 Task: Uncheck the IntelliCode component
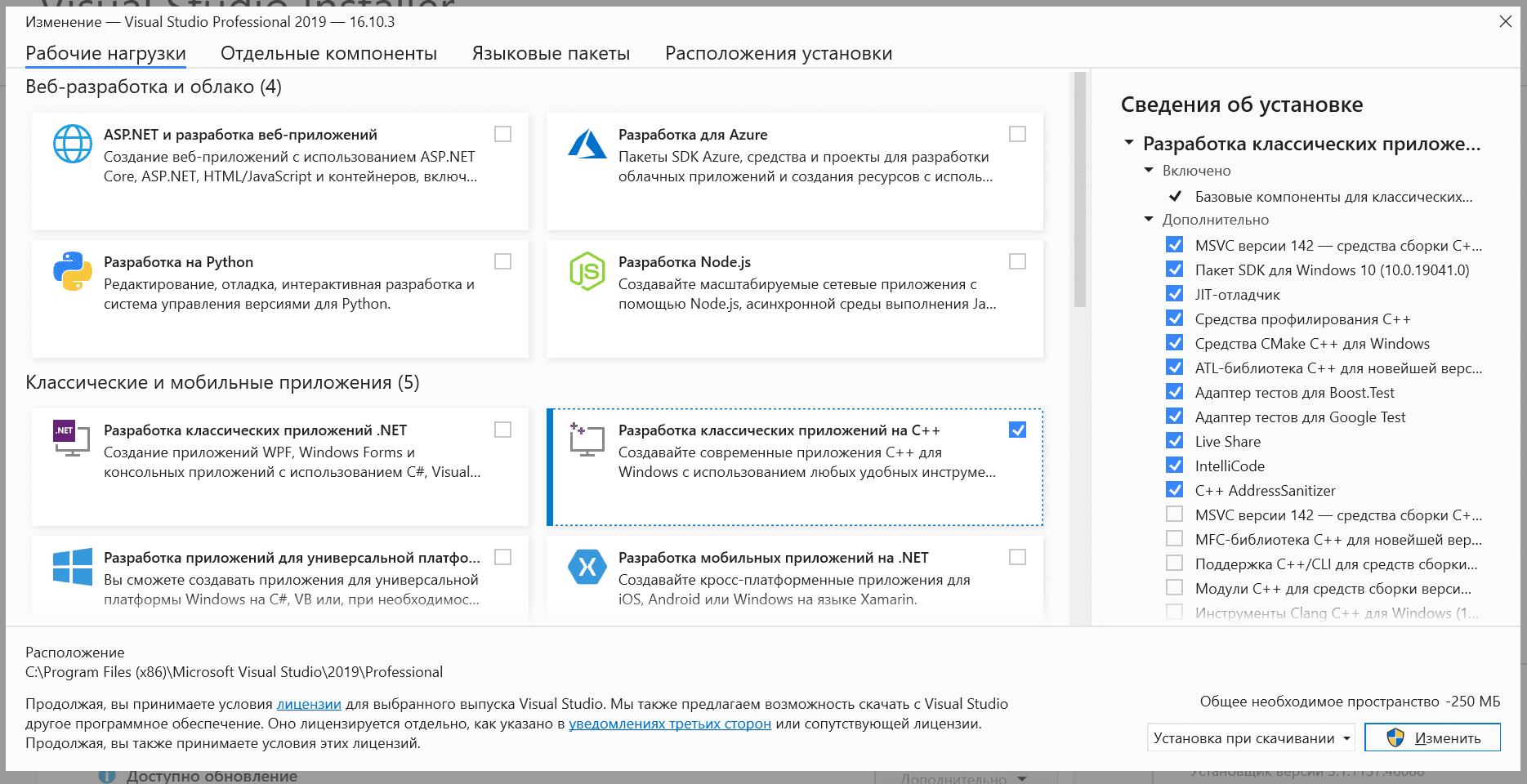1175,465
